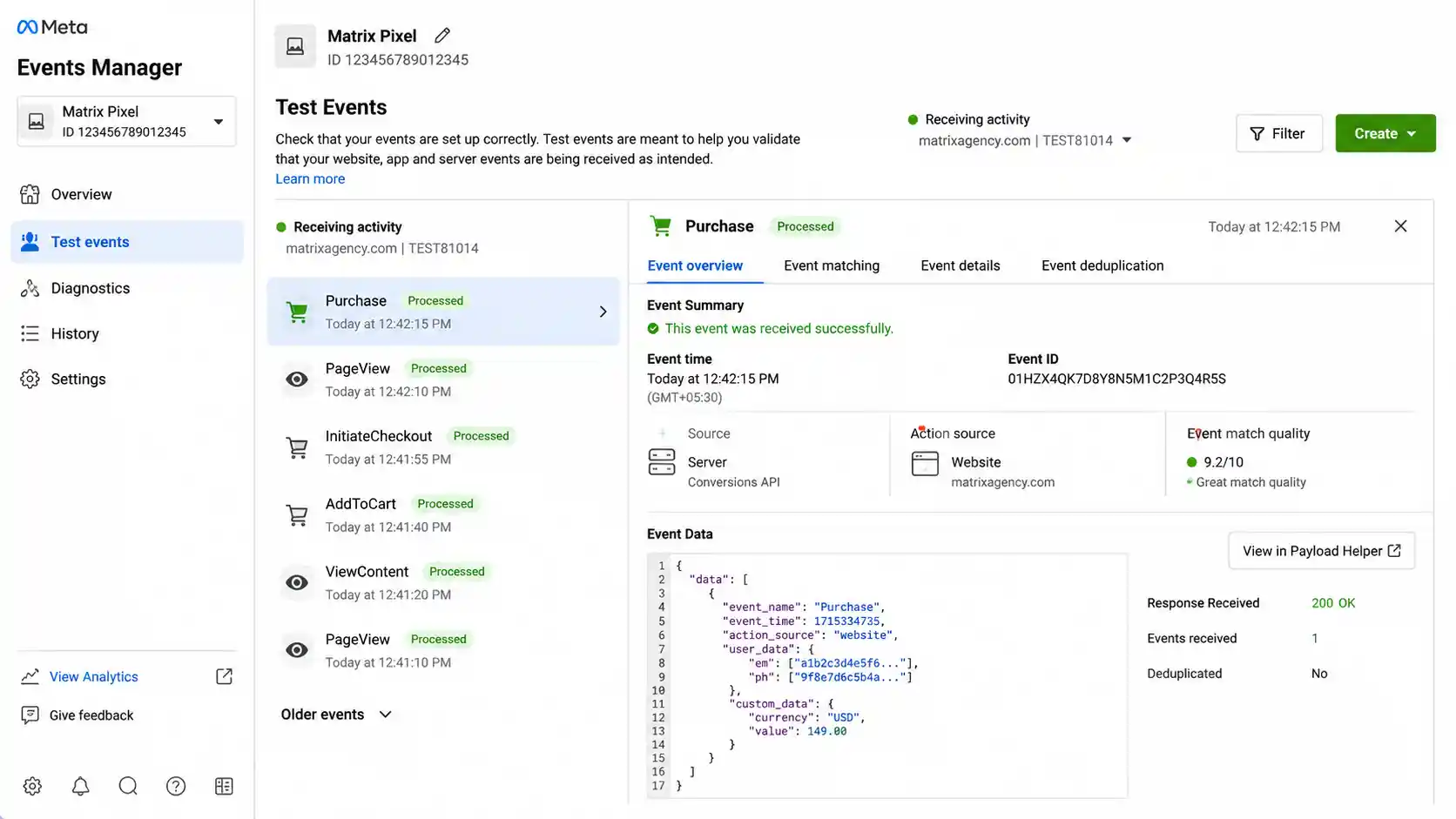Open the gear settings icon in bottom bar
The width and height of the screenshot is (1456, 819).
[x=32, y=786]
